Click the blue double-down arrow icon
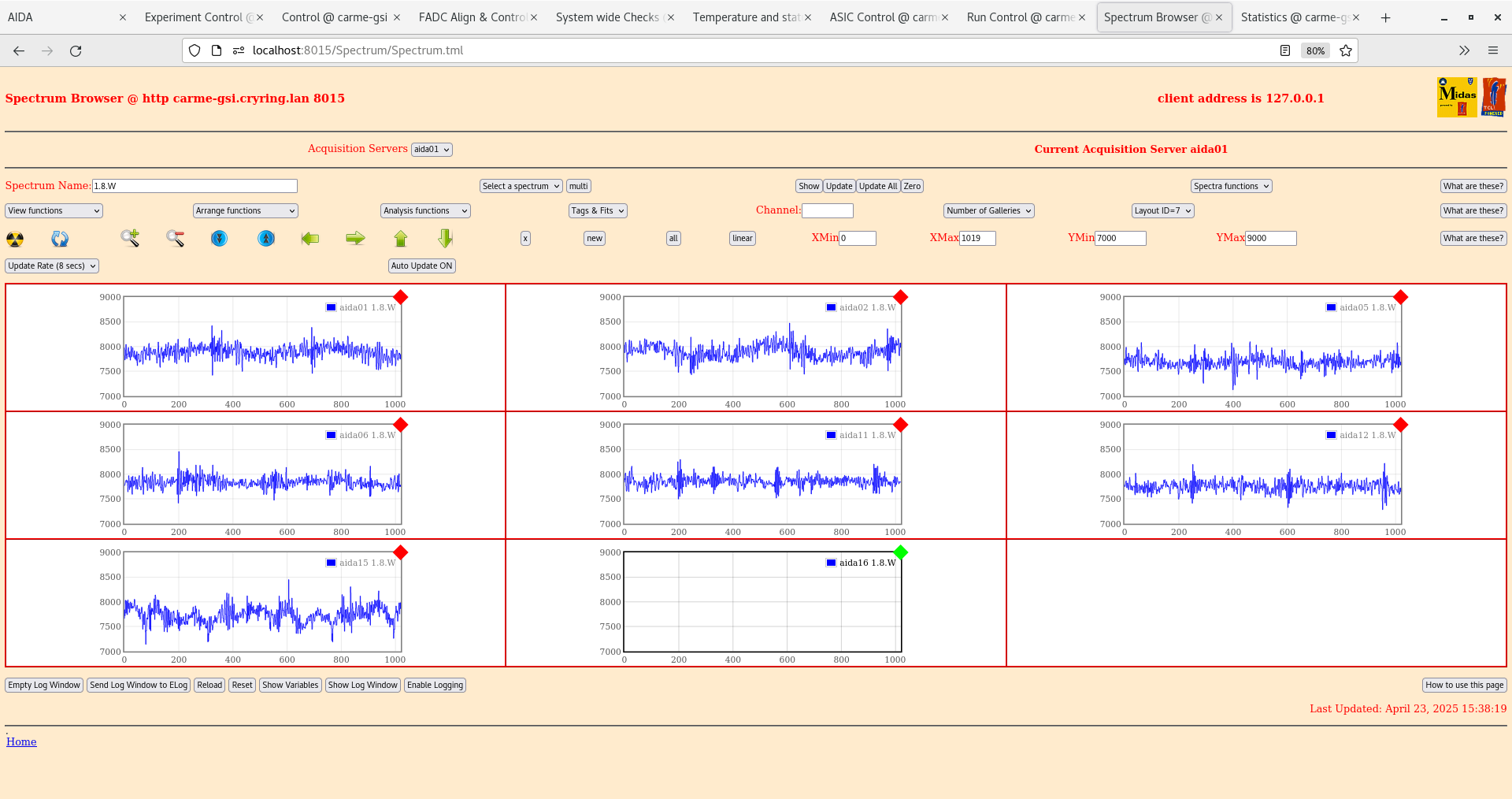 click(x=219, y=239)
